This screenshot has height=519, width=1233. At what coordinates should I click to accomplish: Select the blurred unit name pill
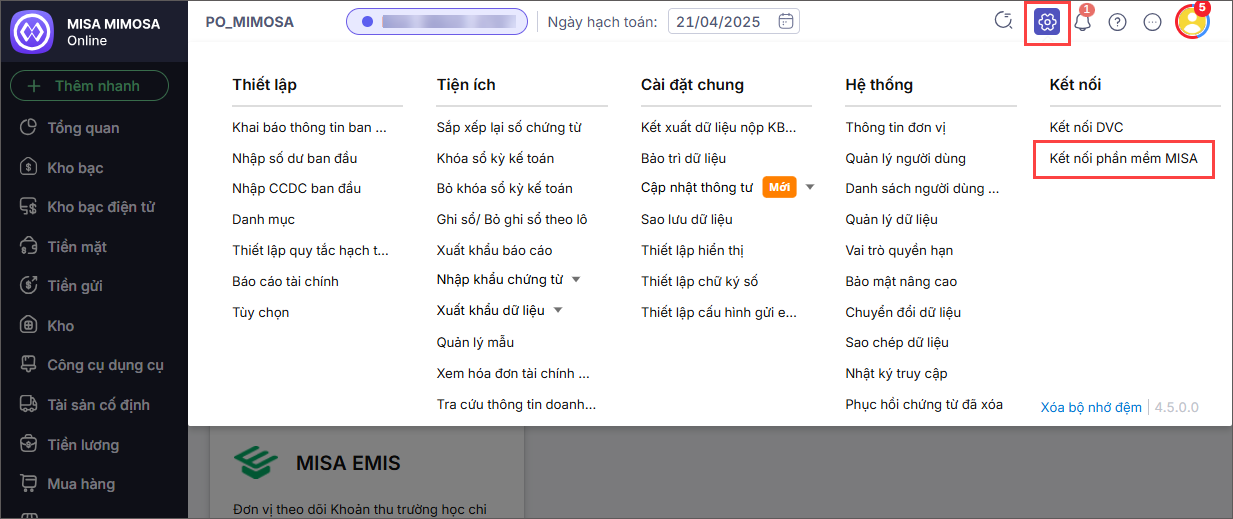pyautogui.click(x=437, y=21)
